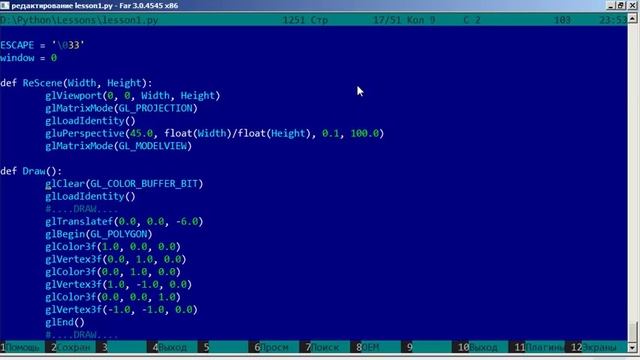Click the vertical scrollbar thumb
640x360 pixels.
click(x=633, y=332)
